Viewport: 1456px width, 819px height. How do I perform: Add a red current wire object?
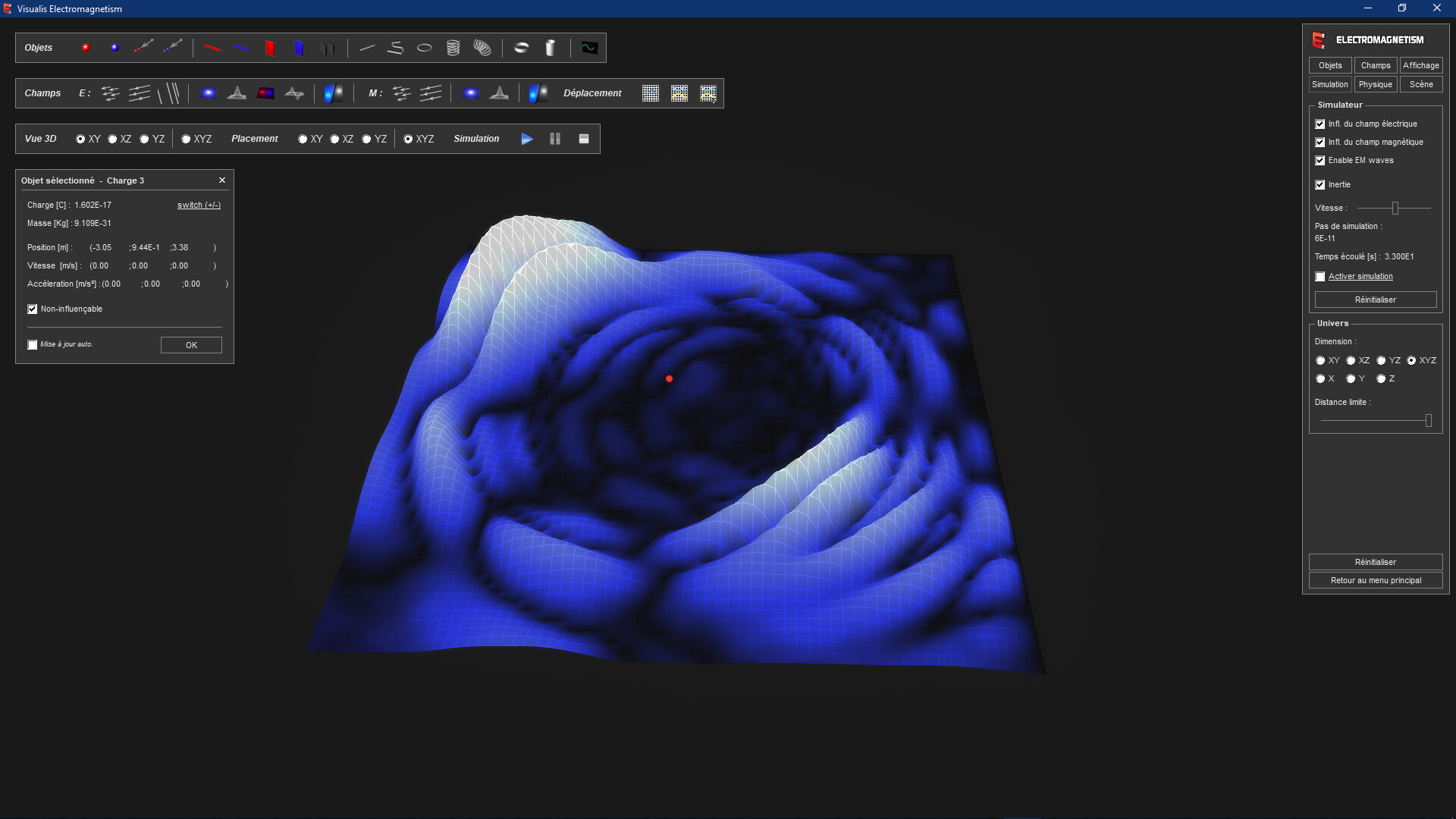point(212,48)
